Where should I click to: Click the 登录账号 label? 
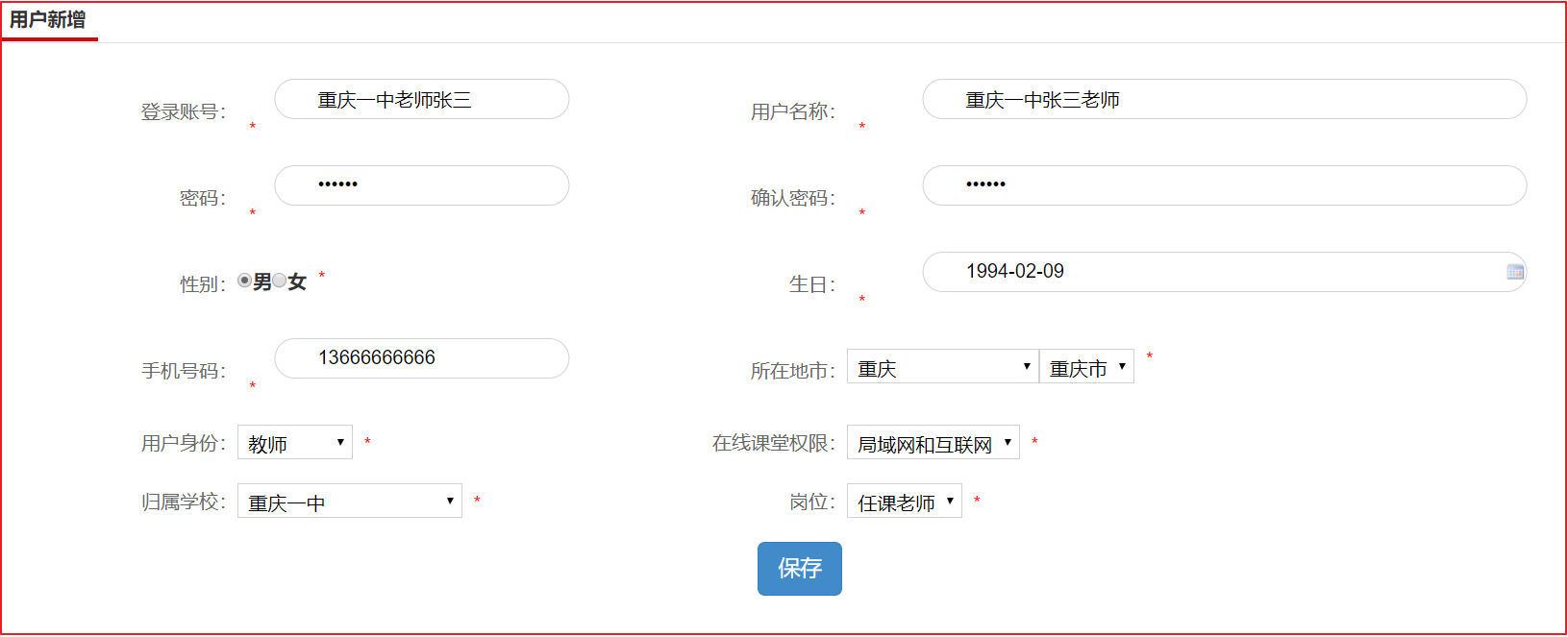184,111
